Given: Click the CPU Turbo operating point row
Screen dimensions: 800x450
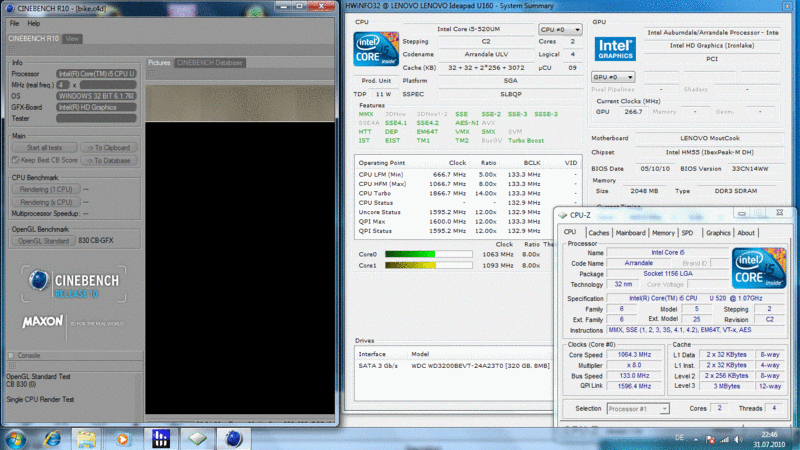Looking at the screenshot, I should click(467, 193).
